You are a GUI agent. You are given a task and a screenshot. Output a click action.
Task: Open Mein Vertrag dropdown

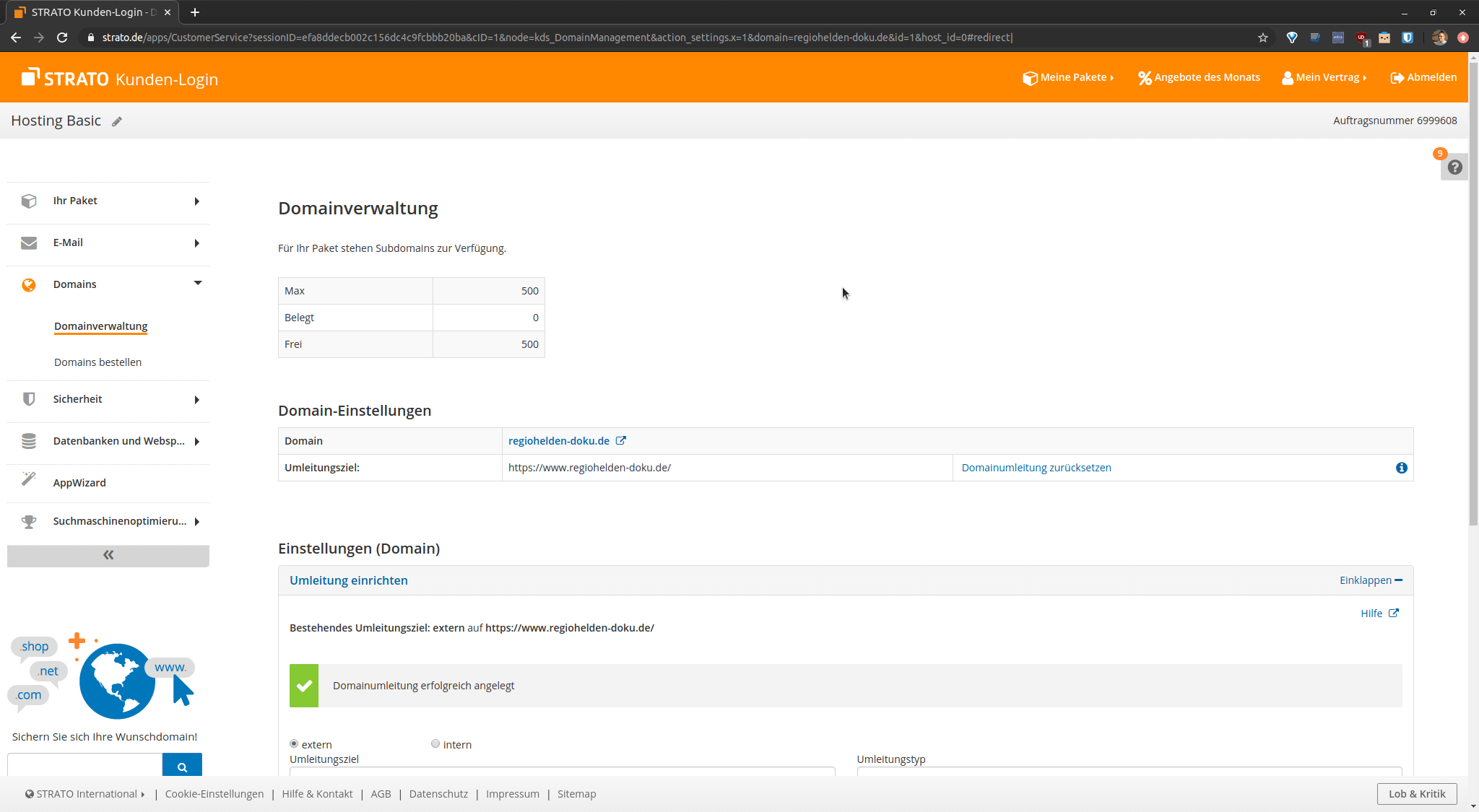[1324, 77]
